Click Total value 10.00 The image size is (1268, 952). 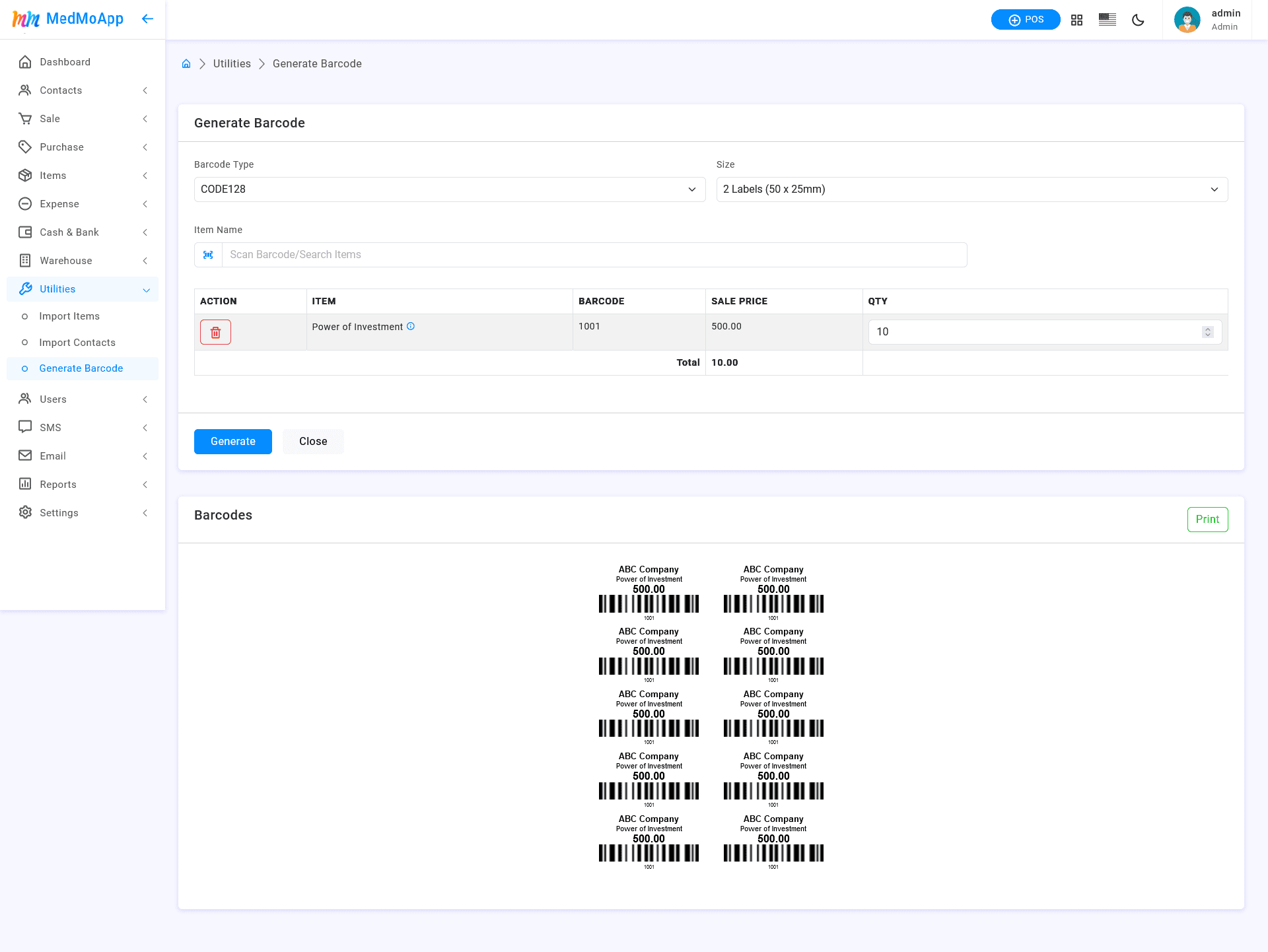724,362
